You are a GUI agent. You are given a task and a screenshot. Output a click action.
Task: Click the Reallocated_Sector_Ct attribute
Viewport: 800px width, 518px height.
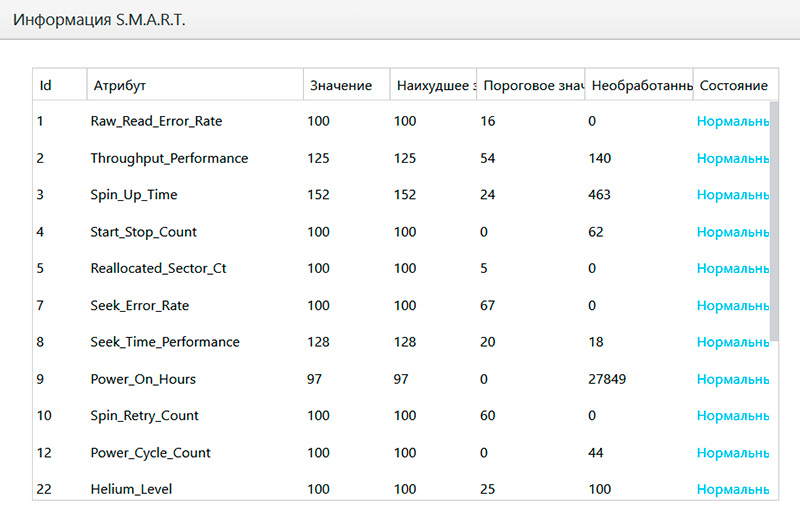click(x=158, y=269)
